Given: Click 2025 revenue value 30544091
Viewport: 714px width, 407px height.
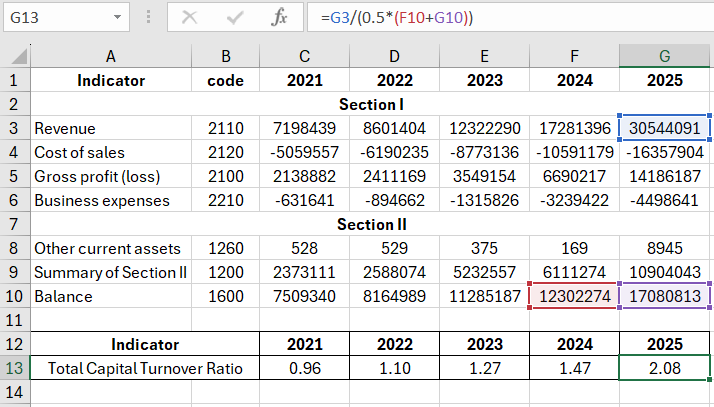Looking at the screenshot, I should click(x=664, y=128).
